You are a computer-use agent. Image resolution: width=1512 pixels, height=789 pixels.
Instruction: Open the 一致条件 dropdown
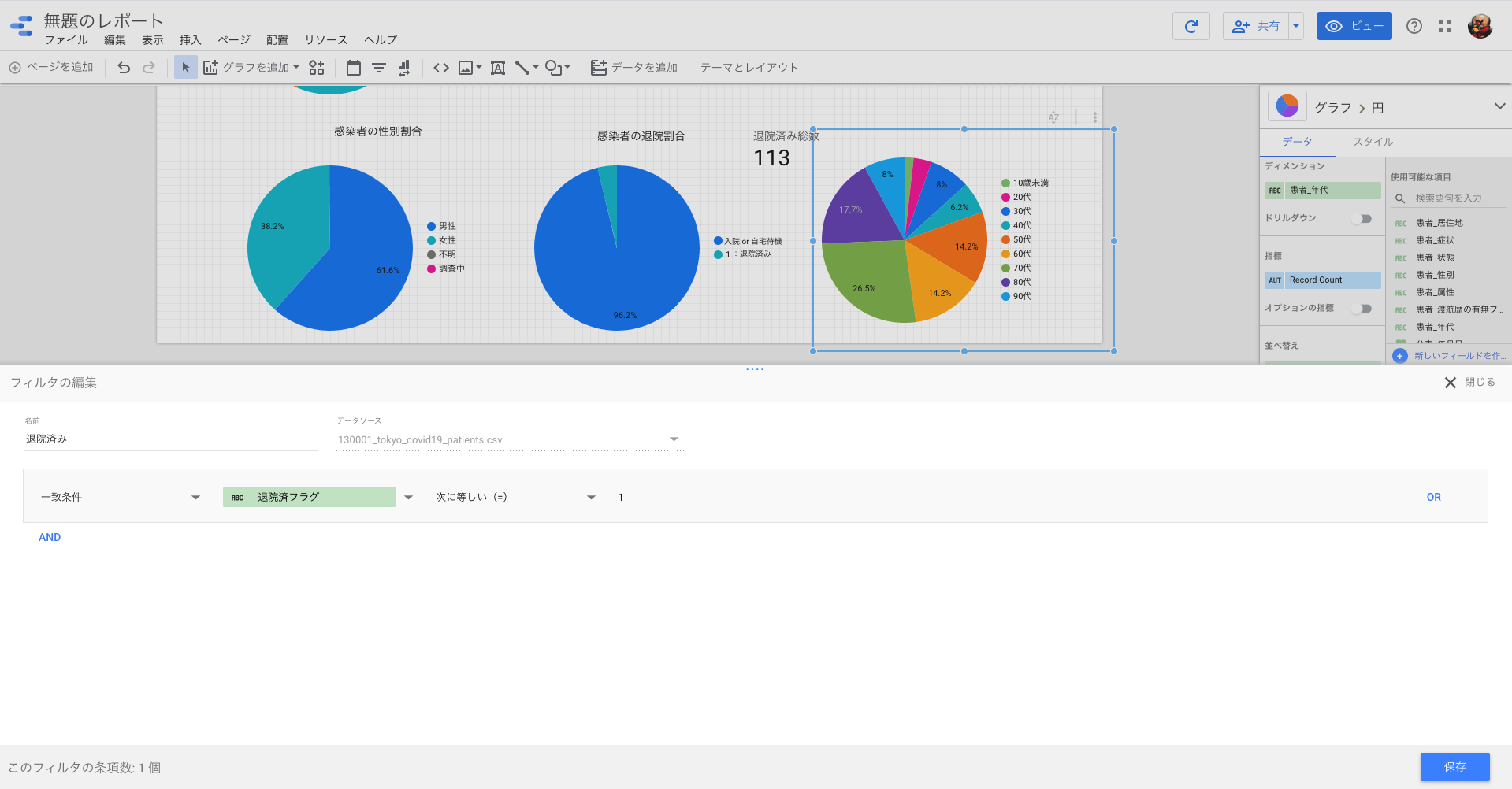pos(121,497)
